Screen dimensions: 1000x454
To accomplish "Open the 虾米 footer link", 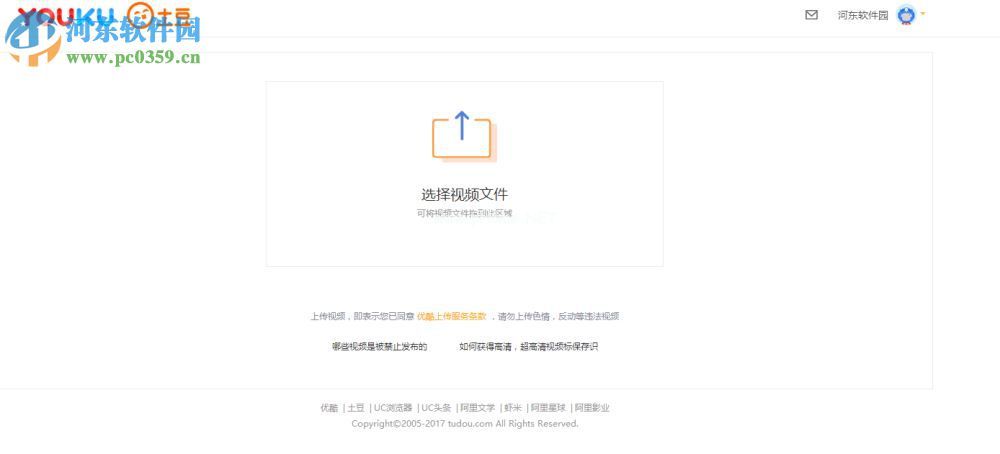I will (513, 408).
